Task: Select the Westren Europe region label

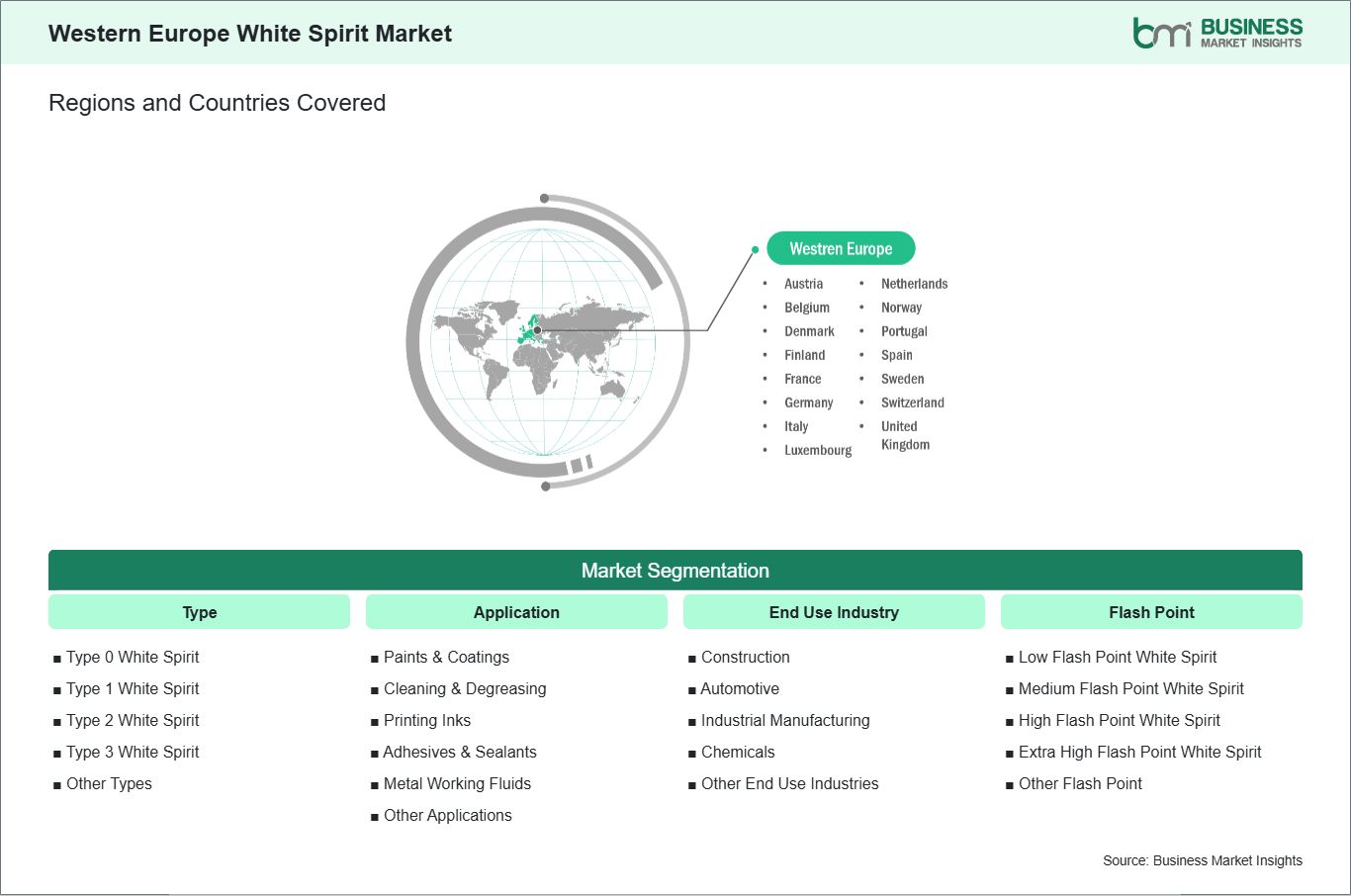Action: point(841,248)
